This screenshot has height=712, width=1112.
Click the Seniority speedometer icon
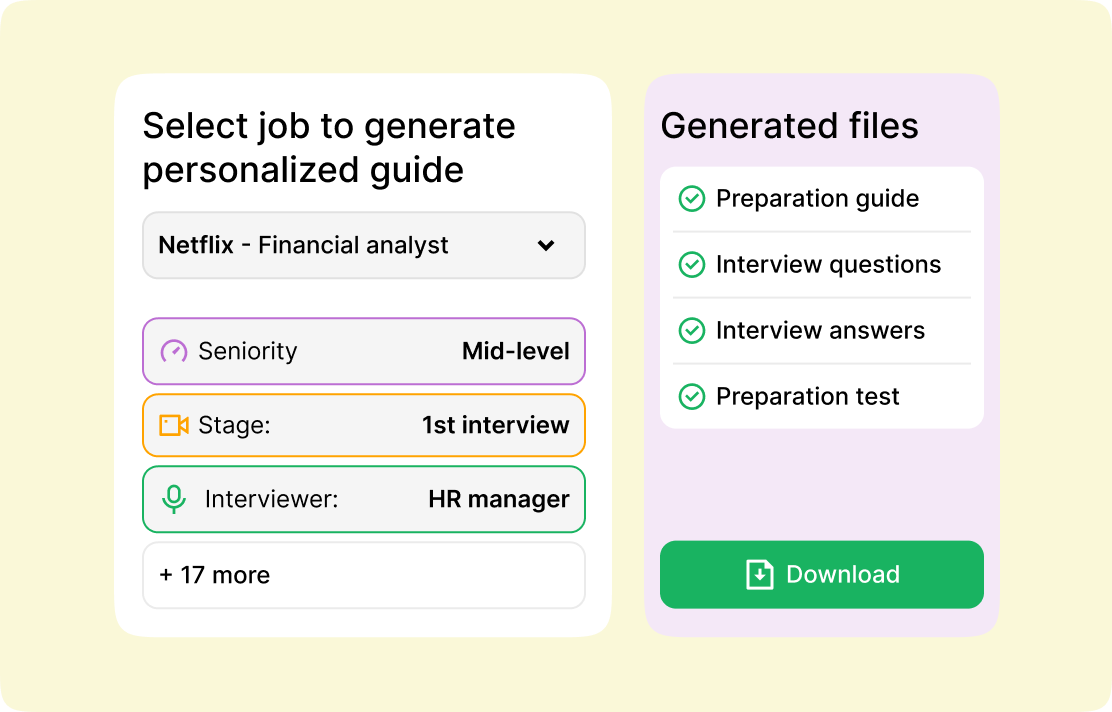click(x=174, y=351)
